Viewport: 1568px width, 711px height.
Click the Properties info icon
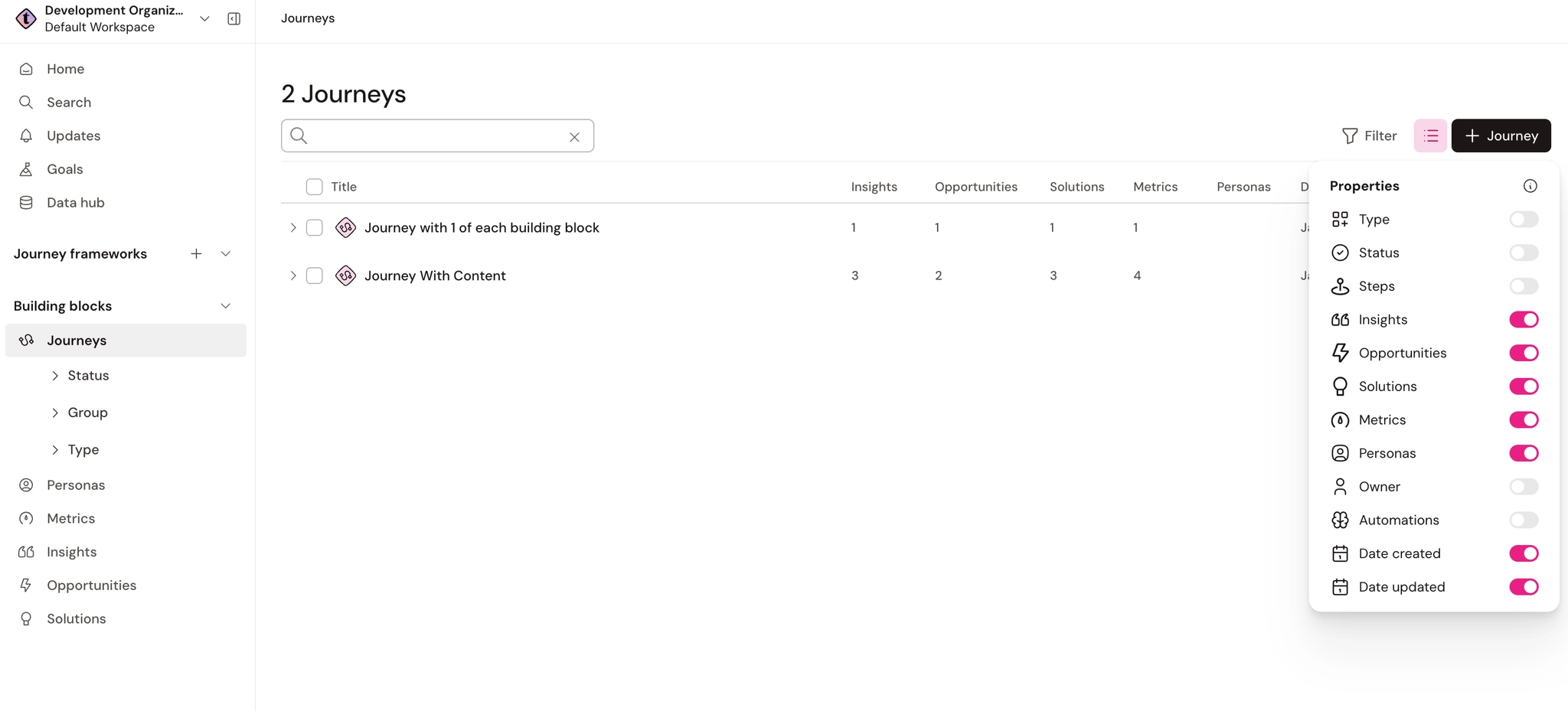(1530, 186)
